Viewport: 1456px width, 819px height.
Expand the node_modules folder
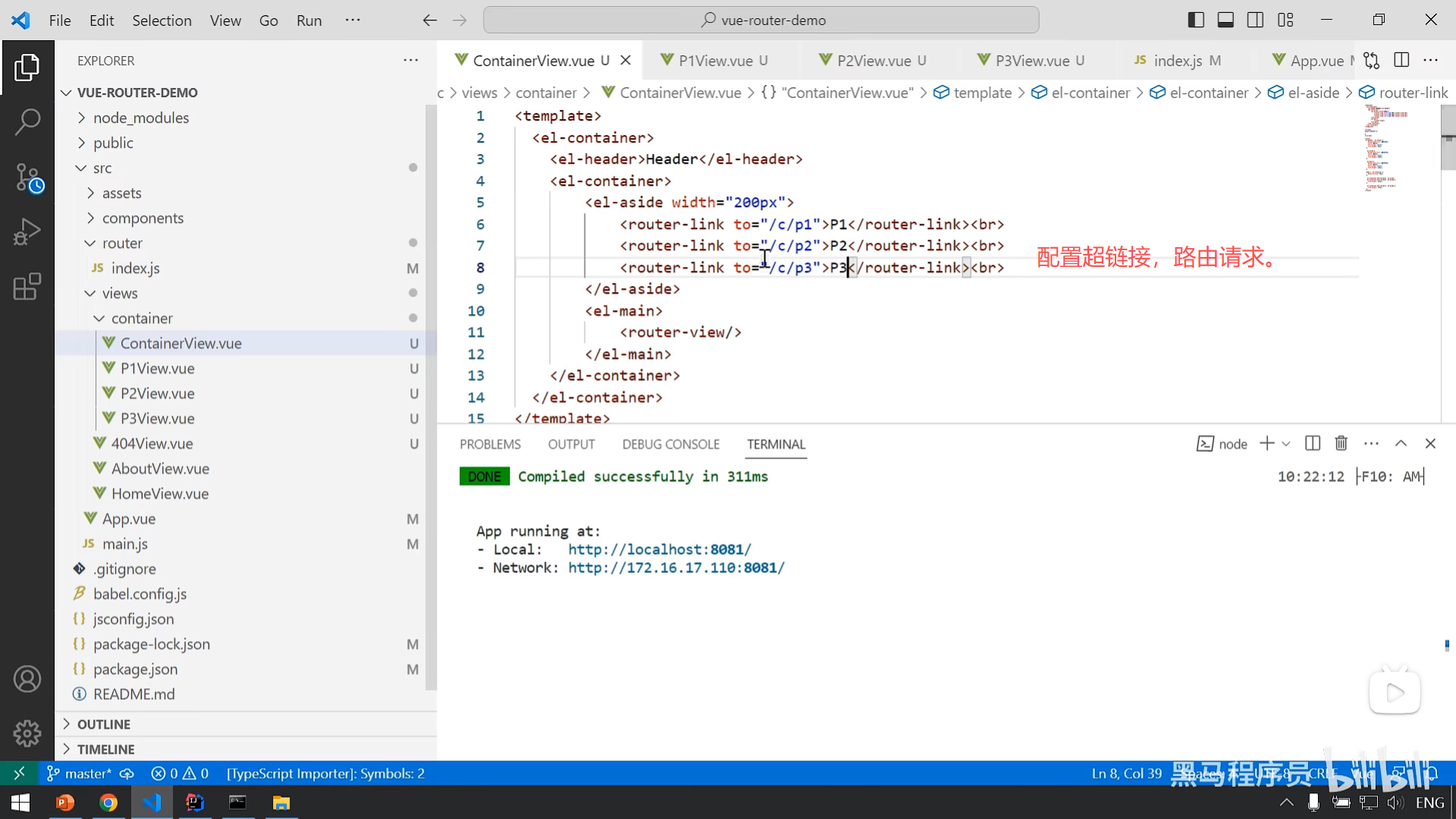[x=140, y=118]
